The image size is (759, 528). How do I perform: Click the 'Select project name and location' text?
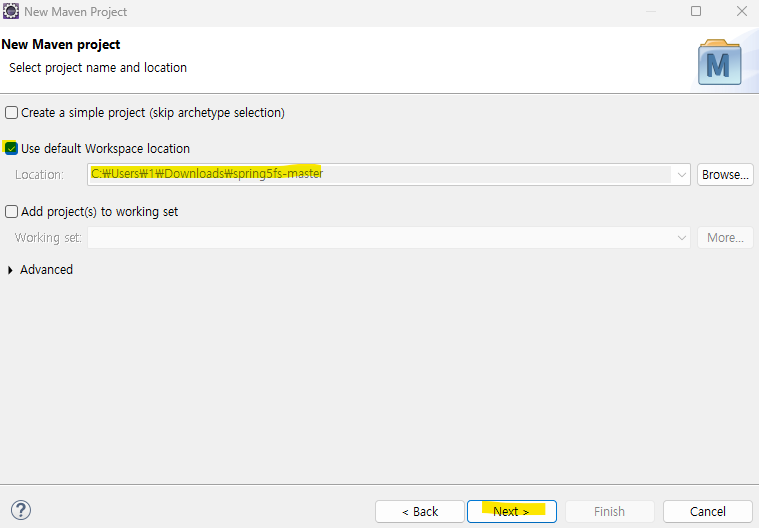(x=98, y=68)
